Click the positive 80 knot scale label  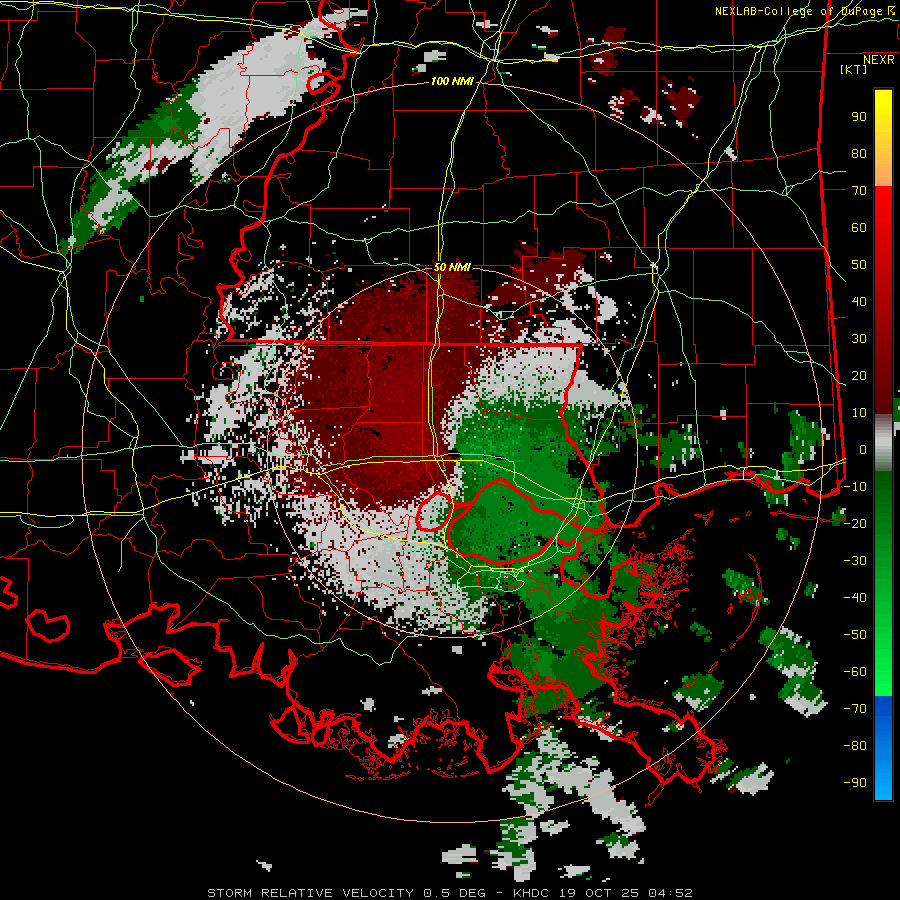[859, 153]
